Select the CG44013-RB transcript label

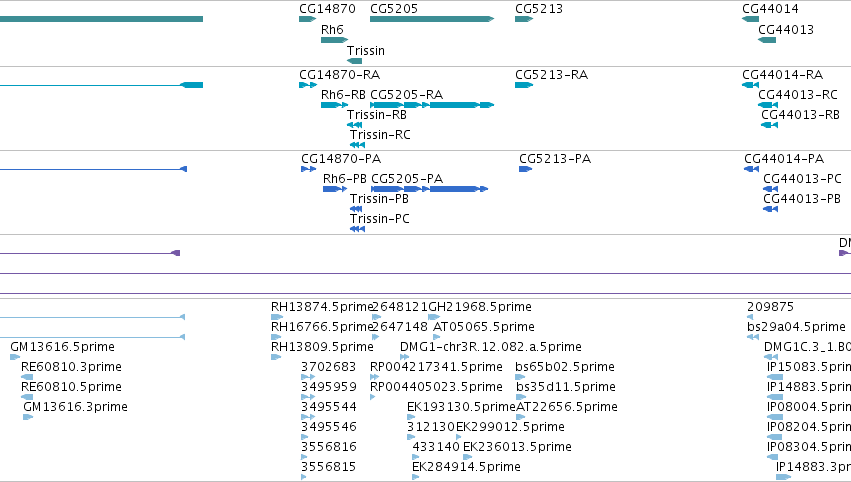point(800,115)
